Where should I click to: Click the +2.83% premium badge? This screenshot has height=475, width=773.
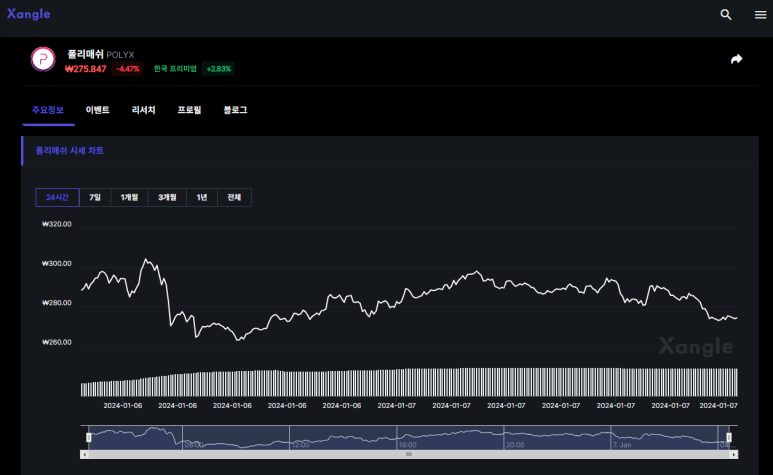click(x=218, y=69)
